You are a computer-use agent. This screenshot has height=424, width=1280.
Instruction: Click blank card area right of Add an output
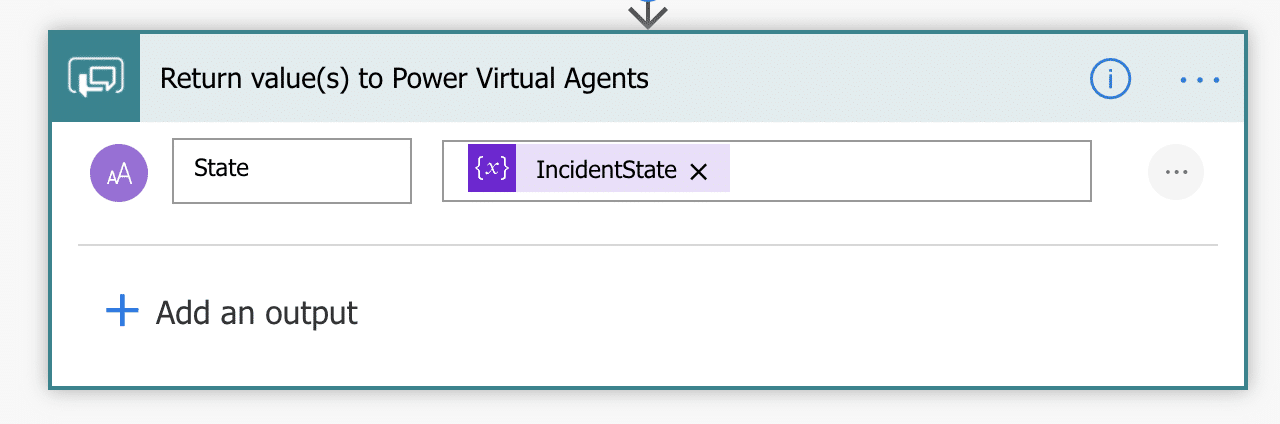(x=750, y=313)
